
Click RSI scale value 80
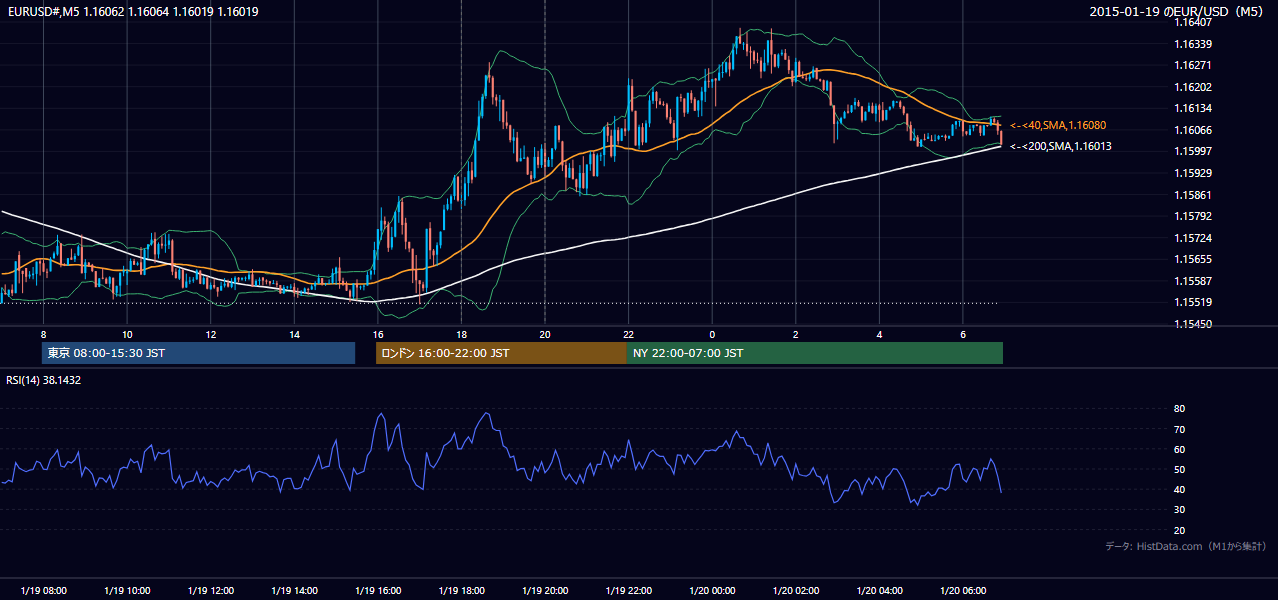[x=1180, y=409]
